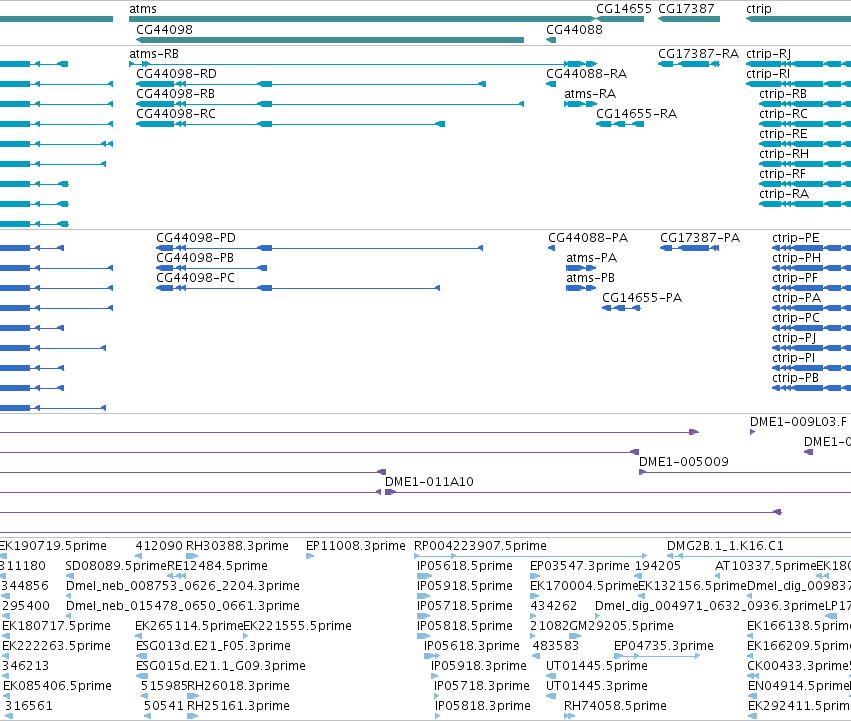Select RP004223907.5prime feature
This screenshot has height=721, width=851.
pyautogui.click(x=530, y=556)
